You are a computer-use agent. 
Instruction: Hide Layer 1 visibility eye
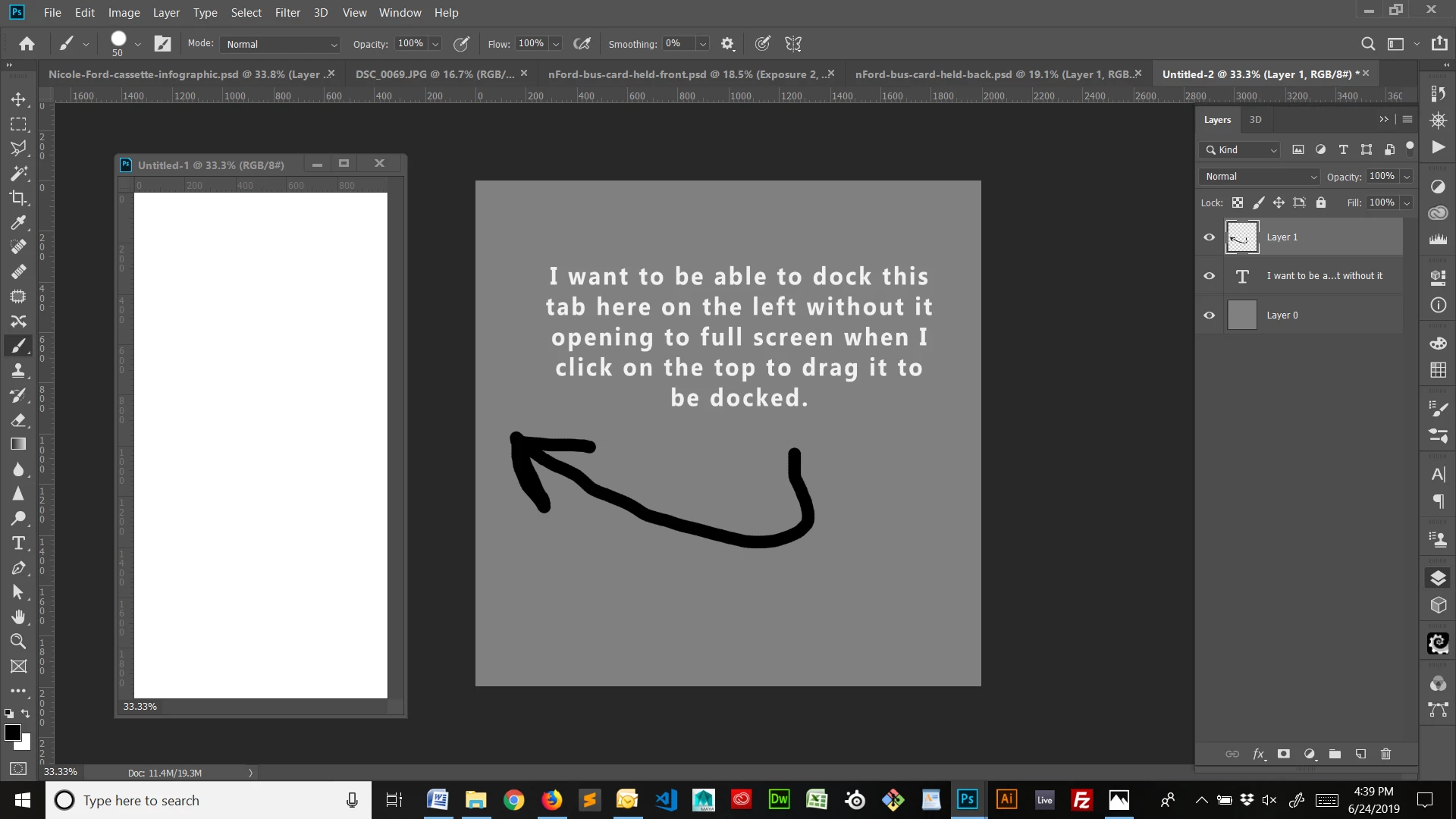pyautogui.click(x=1210, y=237)
